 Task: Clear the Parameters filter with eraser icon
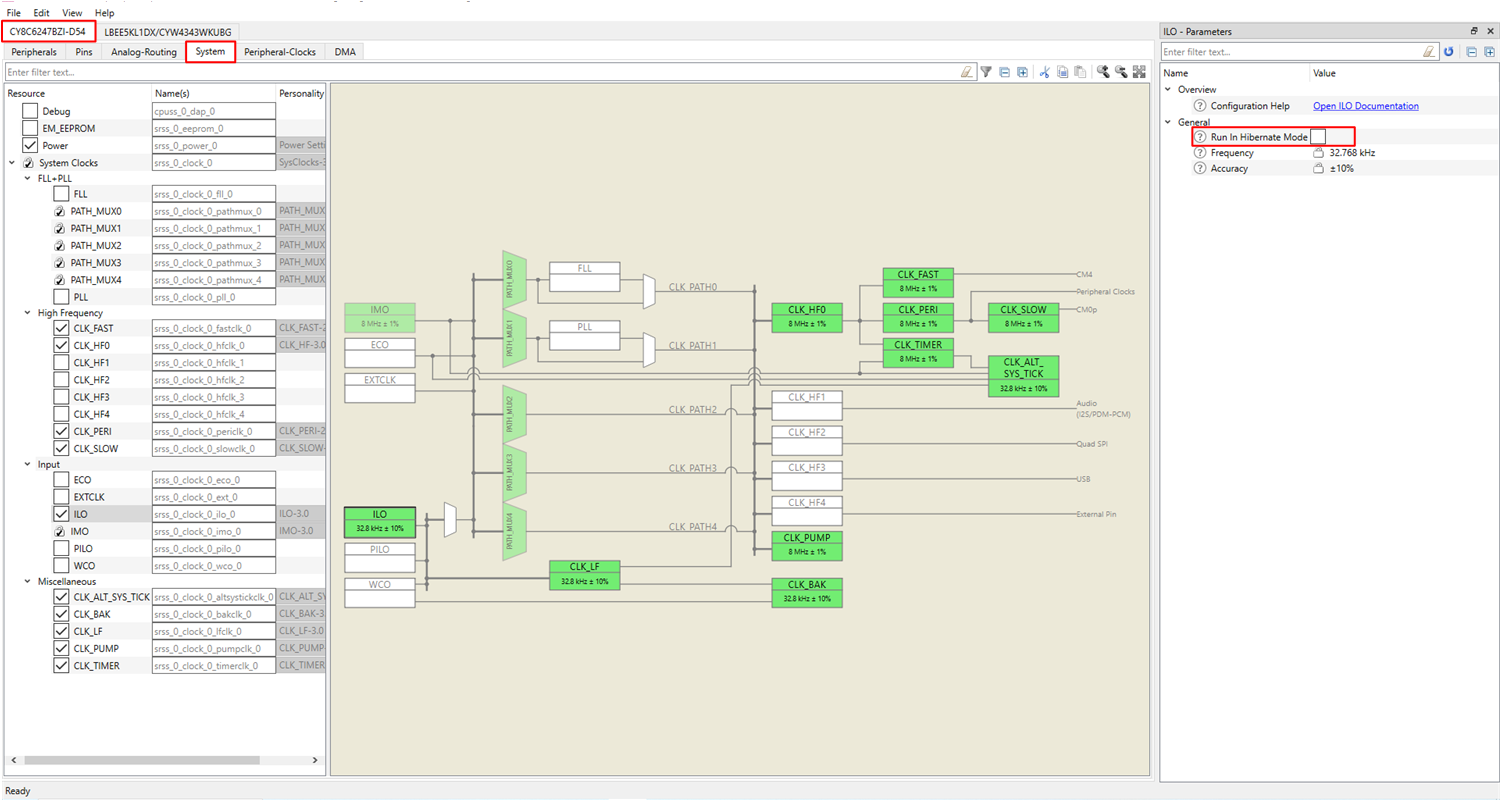click(1430, 51)
